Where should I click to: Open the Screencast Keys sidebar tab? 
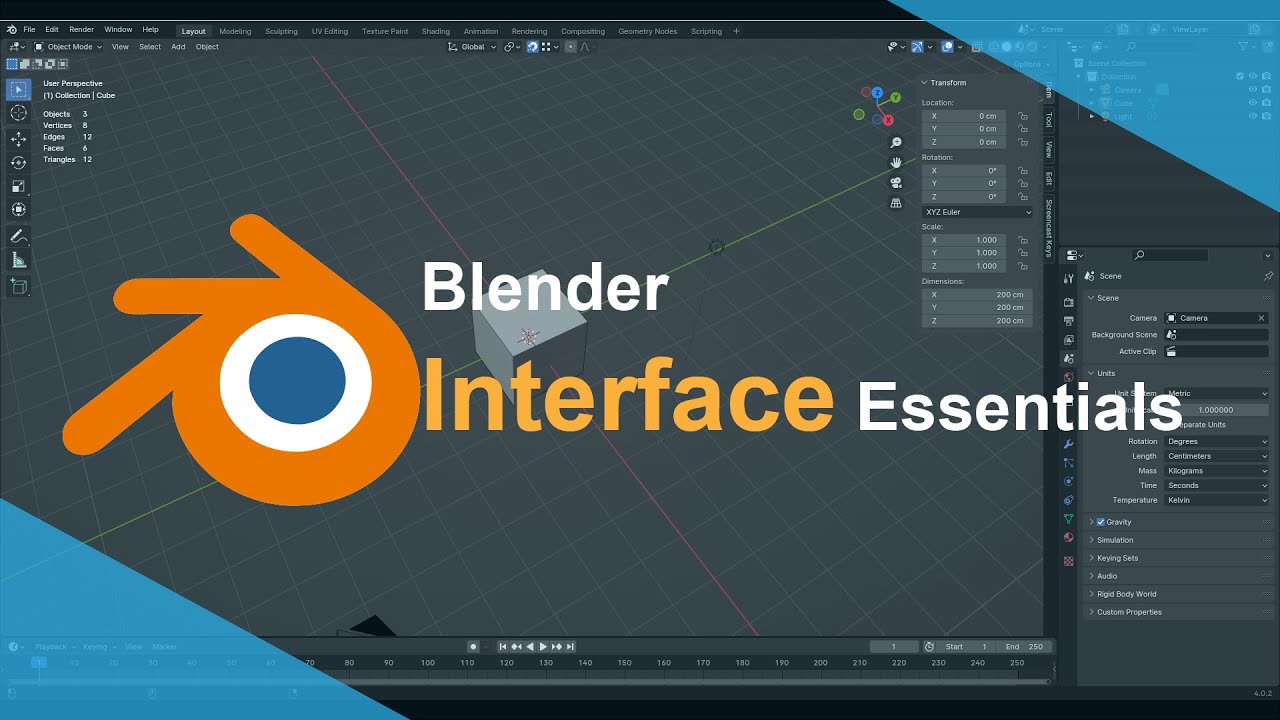pyautogui.click(x=1048, y=228)
